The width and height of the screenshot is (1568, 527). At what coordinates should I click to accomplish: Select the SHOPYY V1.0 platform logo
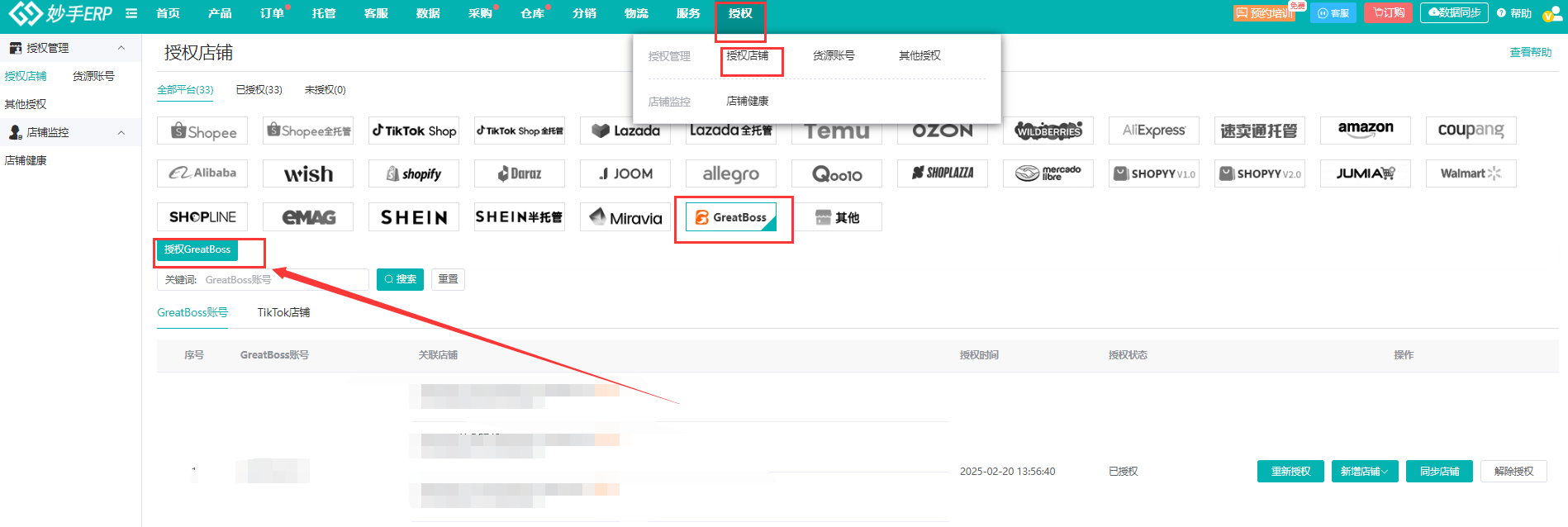point(1154,173)
